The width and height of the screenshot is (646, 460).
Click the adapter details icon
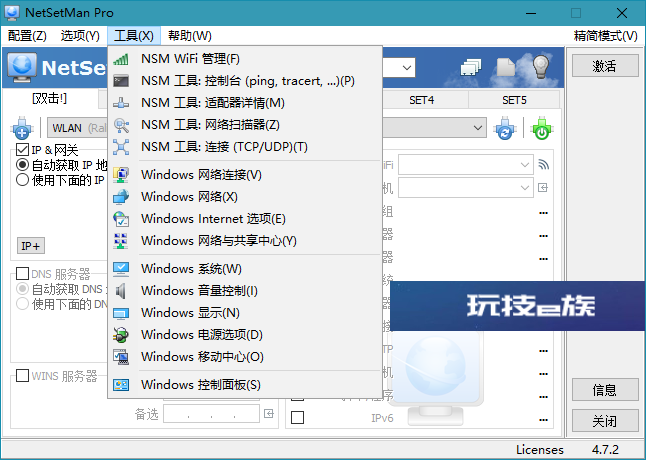pyautogui.click(x=121, y=103)
